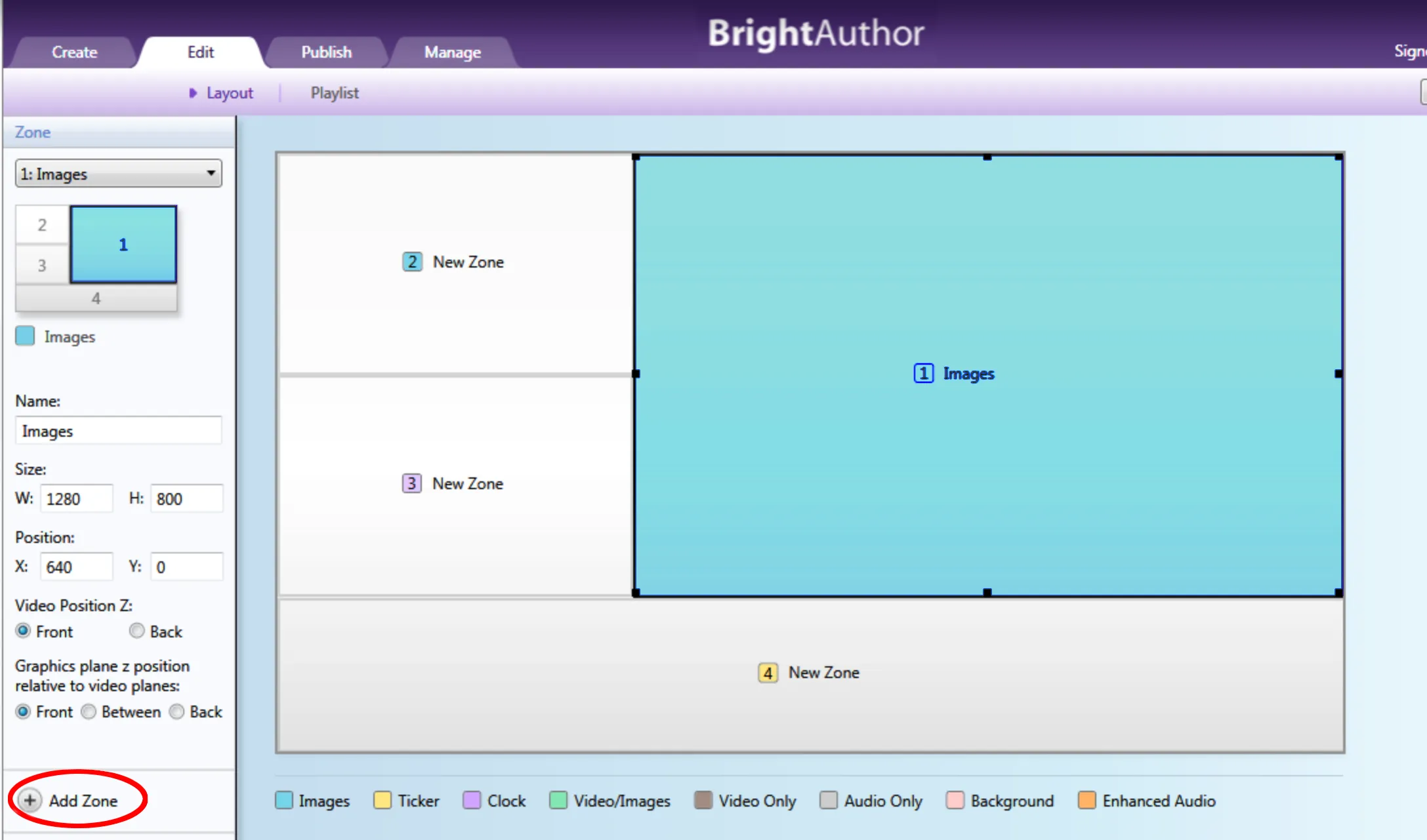The height and width of the screenshot is (840, 1427).
Task: Click the 'Ticker' legend label
Action: point(419,801)
